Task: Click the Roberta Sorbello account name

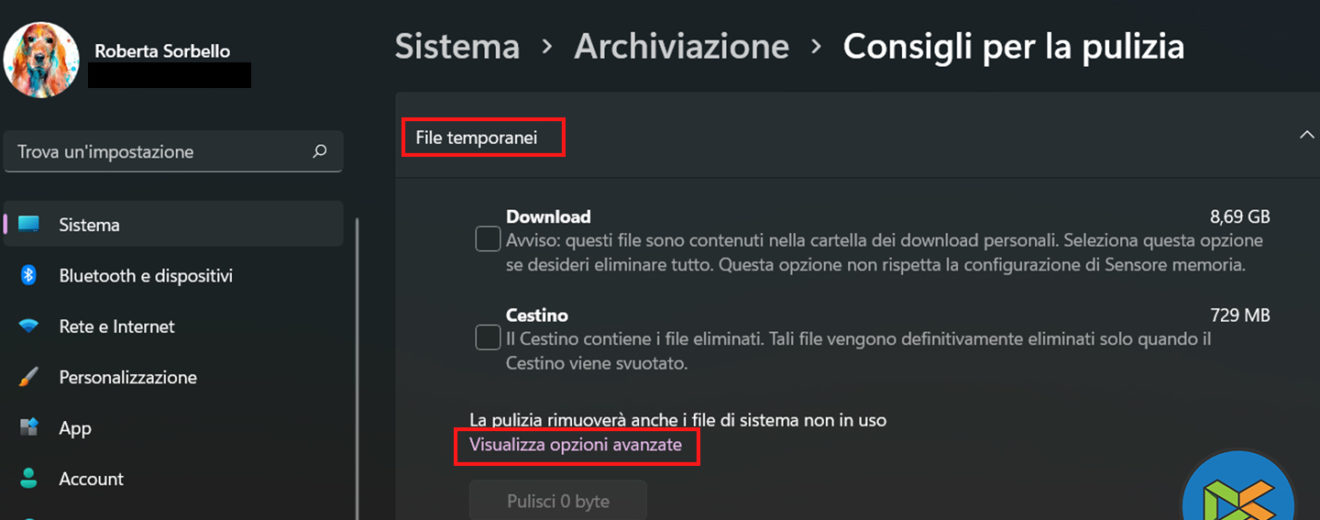Action: click(x=162, y=50)
